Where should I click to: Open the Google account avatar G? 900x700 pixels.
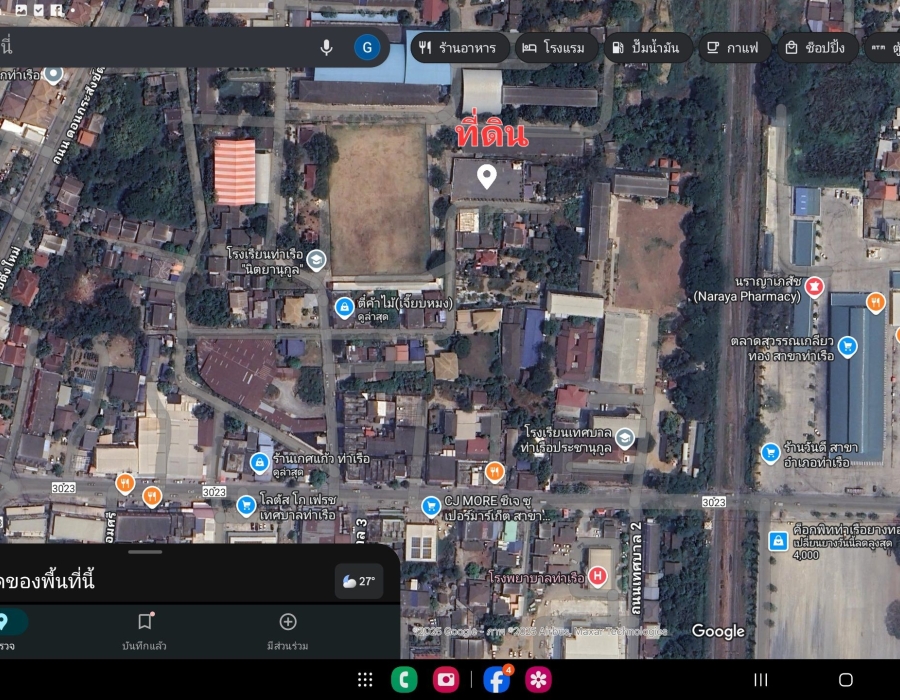point(367,47)
